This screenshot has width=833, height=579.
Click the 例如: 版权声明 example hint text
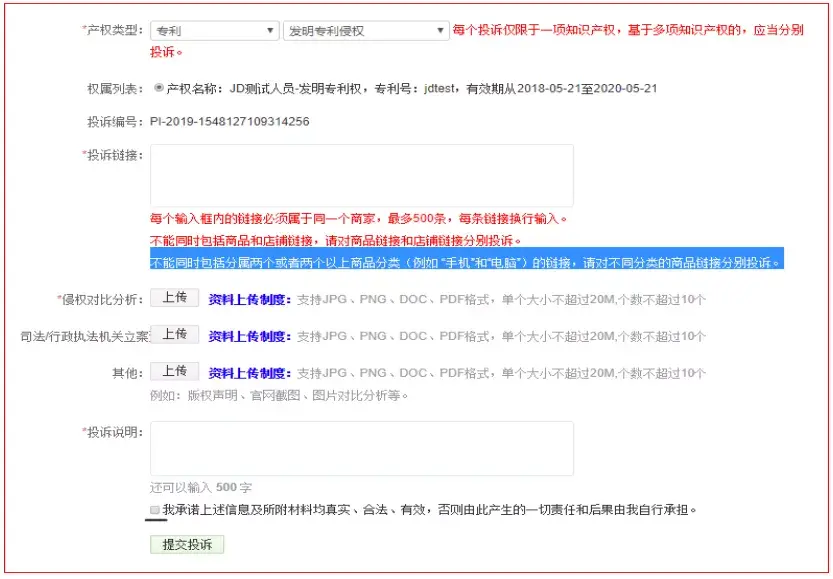tap(278, 395)
